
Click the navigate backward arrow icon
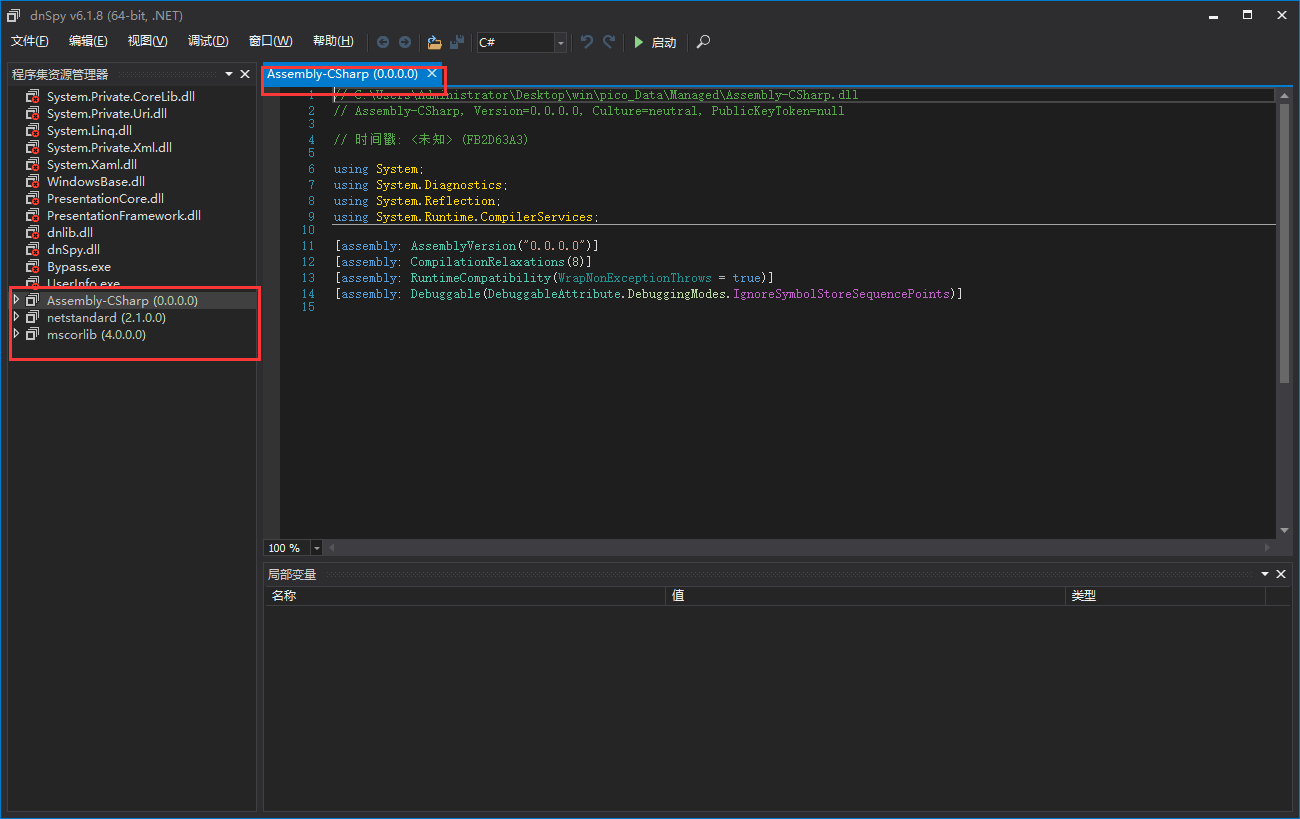(x=383, y=42)
